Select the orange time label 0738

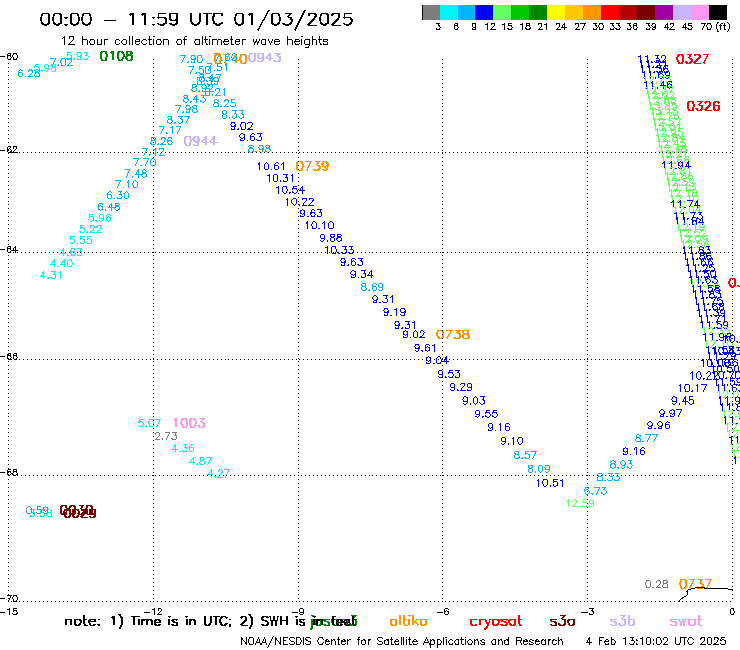click(x=453, y=335)
